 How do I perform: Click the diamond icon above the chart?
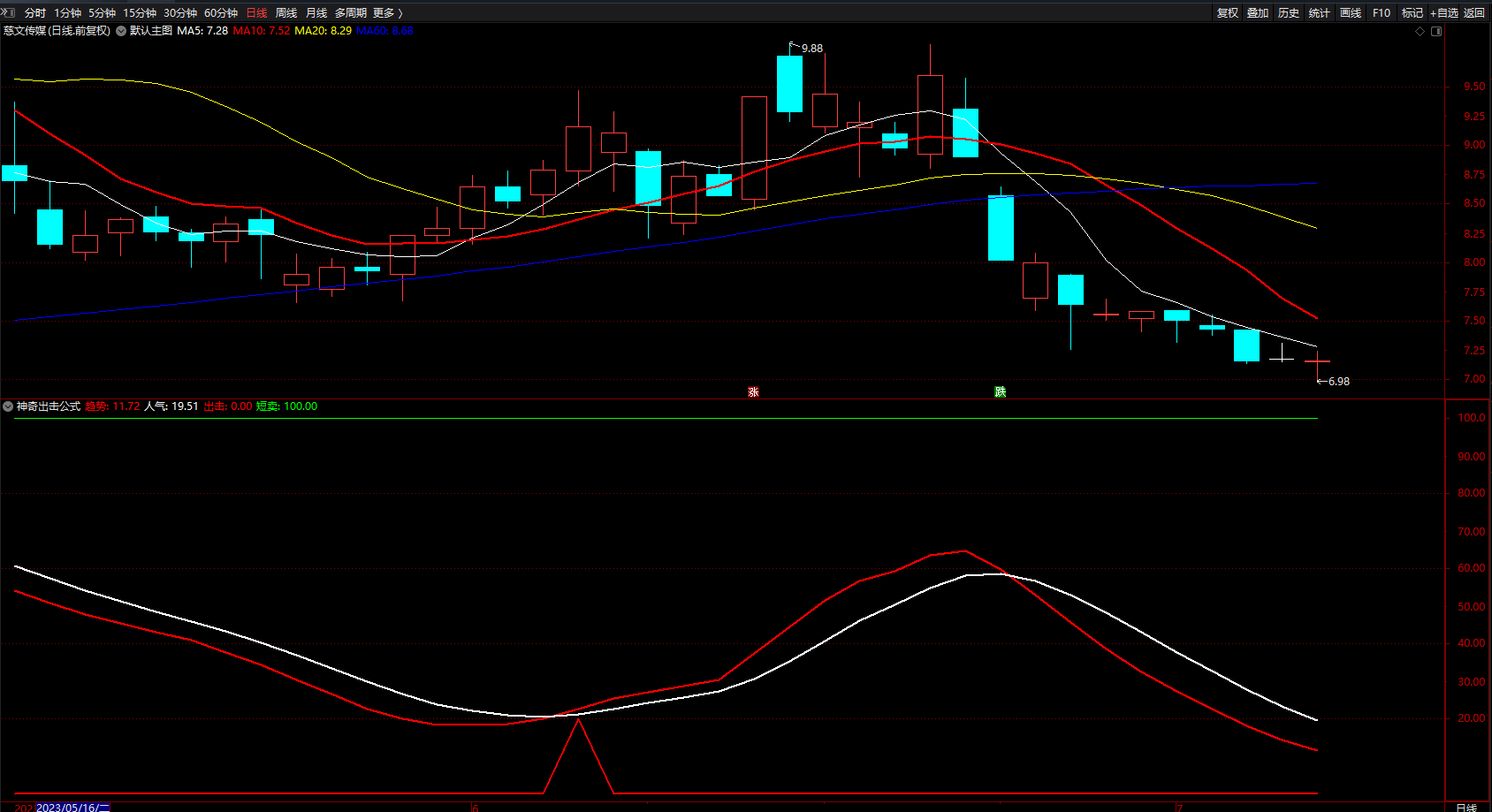[1420, 31]
